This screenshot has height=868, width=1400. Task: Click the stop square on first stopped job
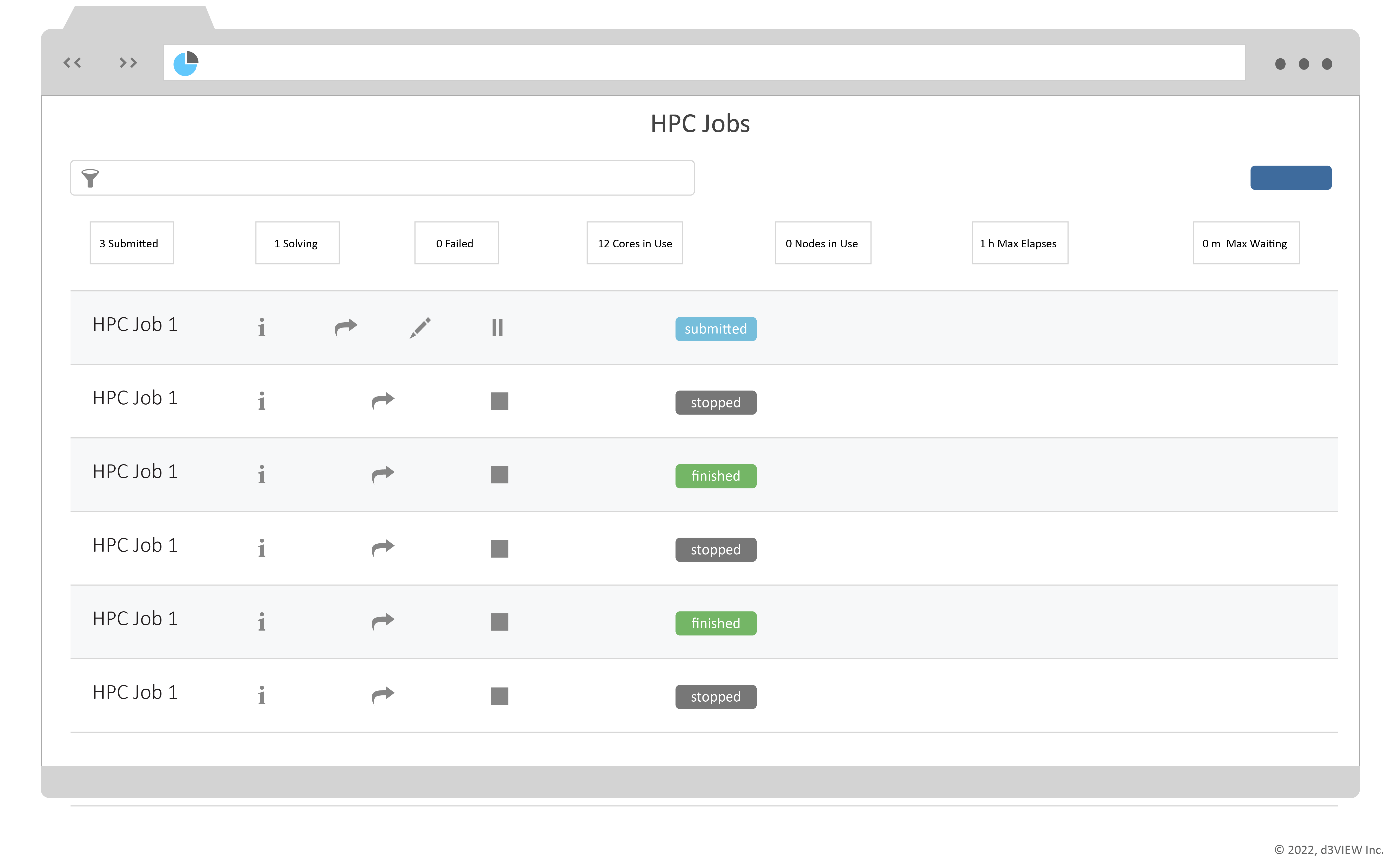pyautogui.click(x=499, y=401)
